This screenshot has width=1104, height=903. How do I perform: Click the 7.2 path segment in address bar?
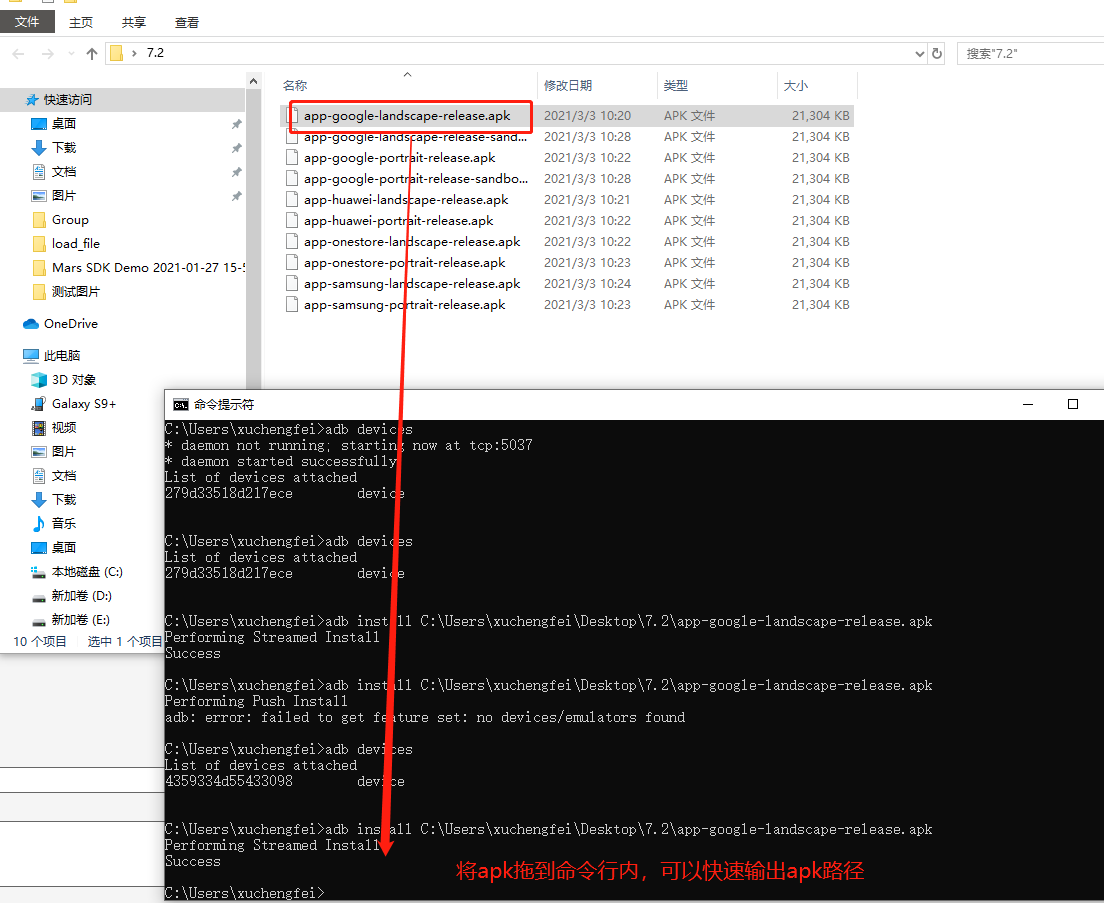pyautogui.click(x=155, y=53)
